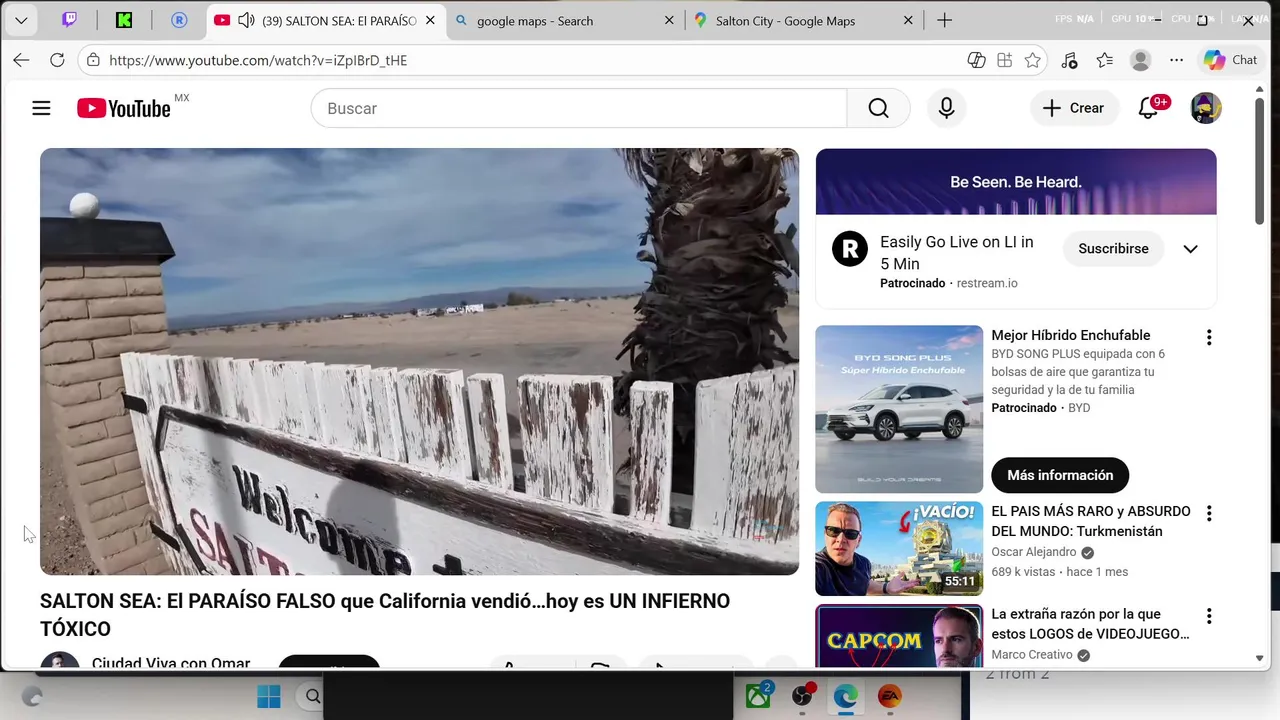
Task: Open the EA app from taskbar
Action: (x=889, y=696)
